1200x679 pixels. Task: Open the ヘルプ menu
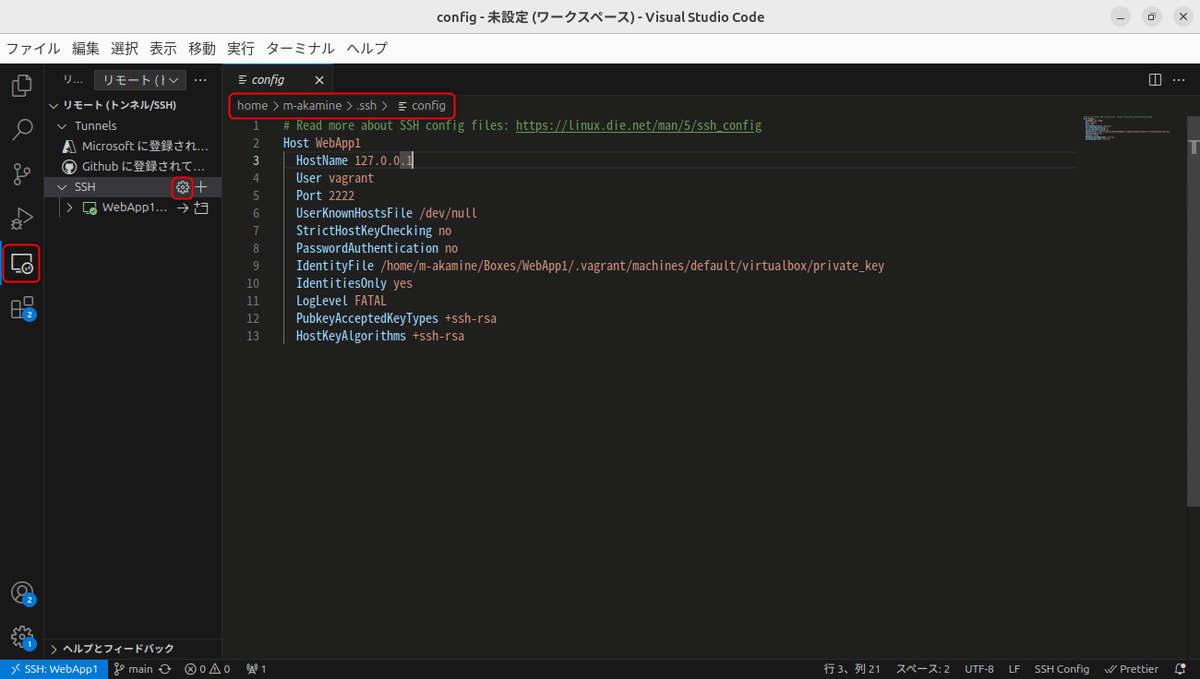367,48
